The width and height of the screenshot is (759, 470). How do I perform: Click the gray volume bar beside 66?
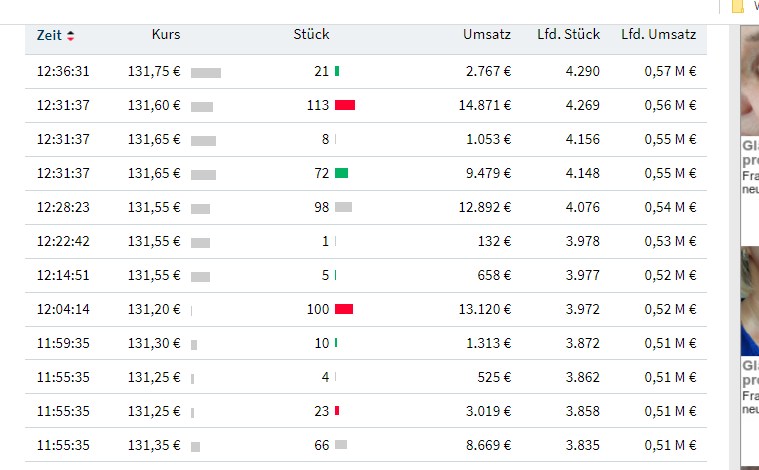341,445
